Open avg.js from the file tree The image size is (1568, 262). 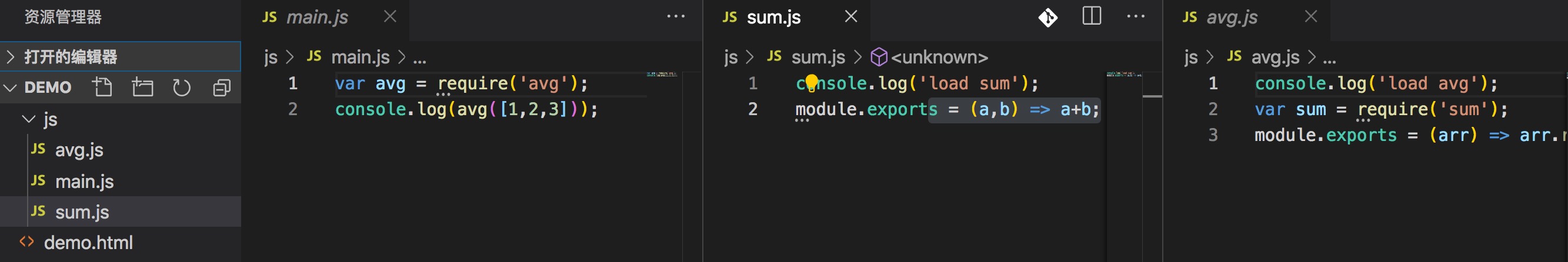point(79,150)
